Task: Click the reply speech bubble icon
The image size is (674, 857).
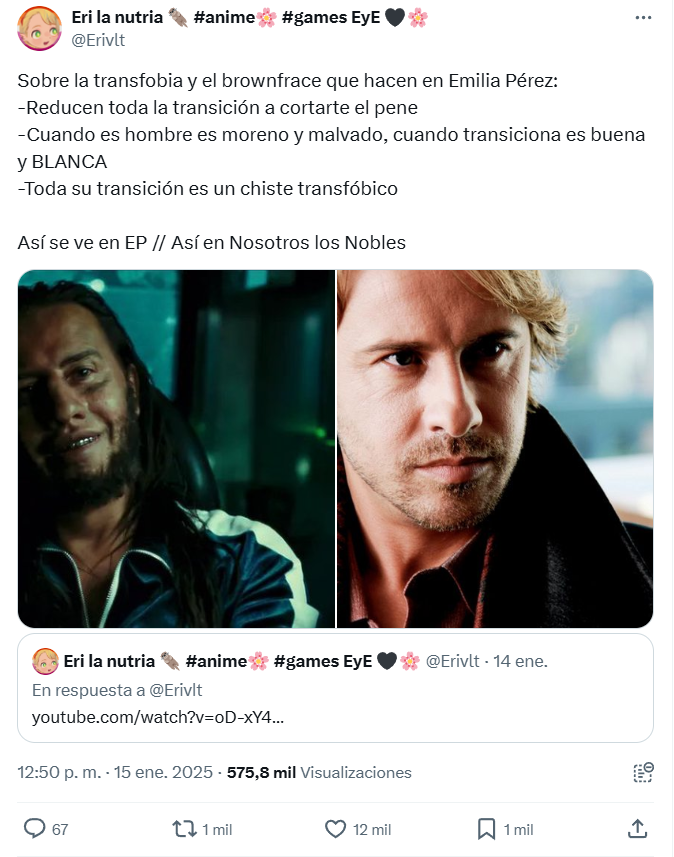Action: [34, 829]
